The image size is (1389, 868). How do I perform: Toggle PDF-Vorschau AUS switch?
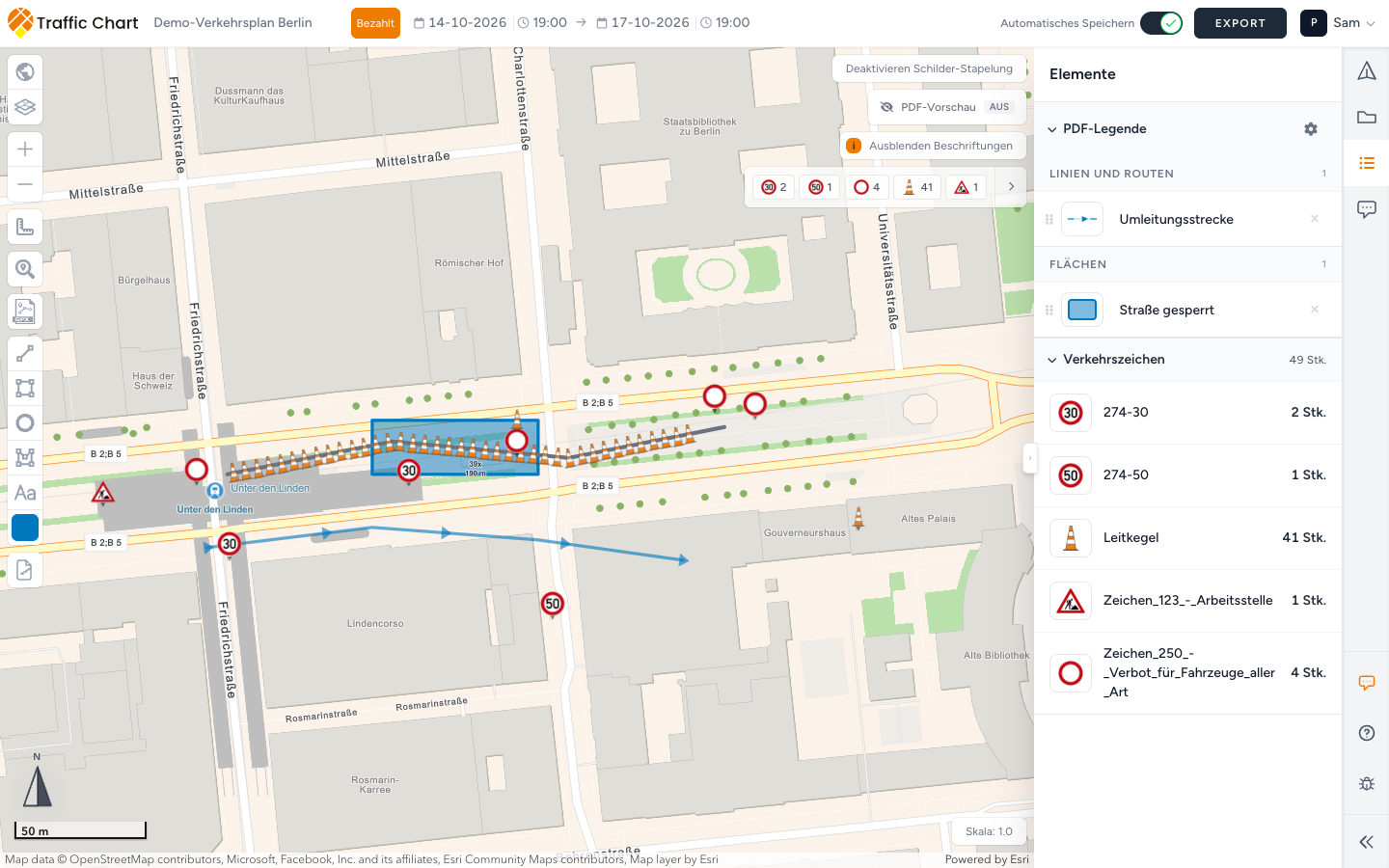click(x=999, y=107)
